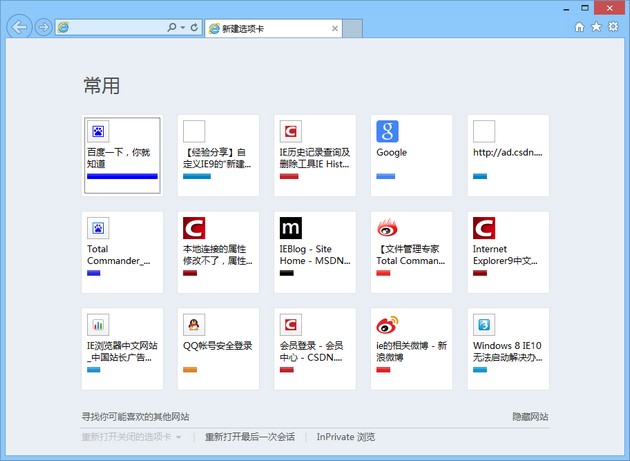This screenshot has height=461, width=630.
Task: Open the 百度一下，你就知道 tile
Action: (122, 156)
